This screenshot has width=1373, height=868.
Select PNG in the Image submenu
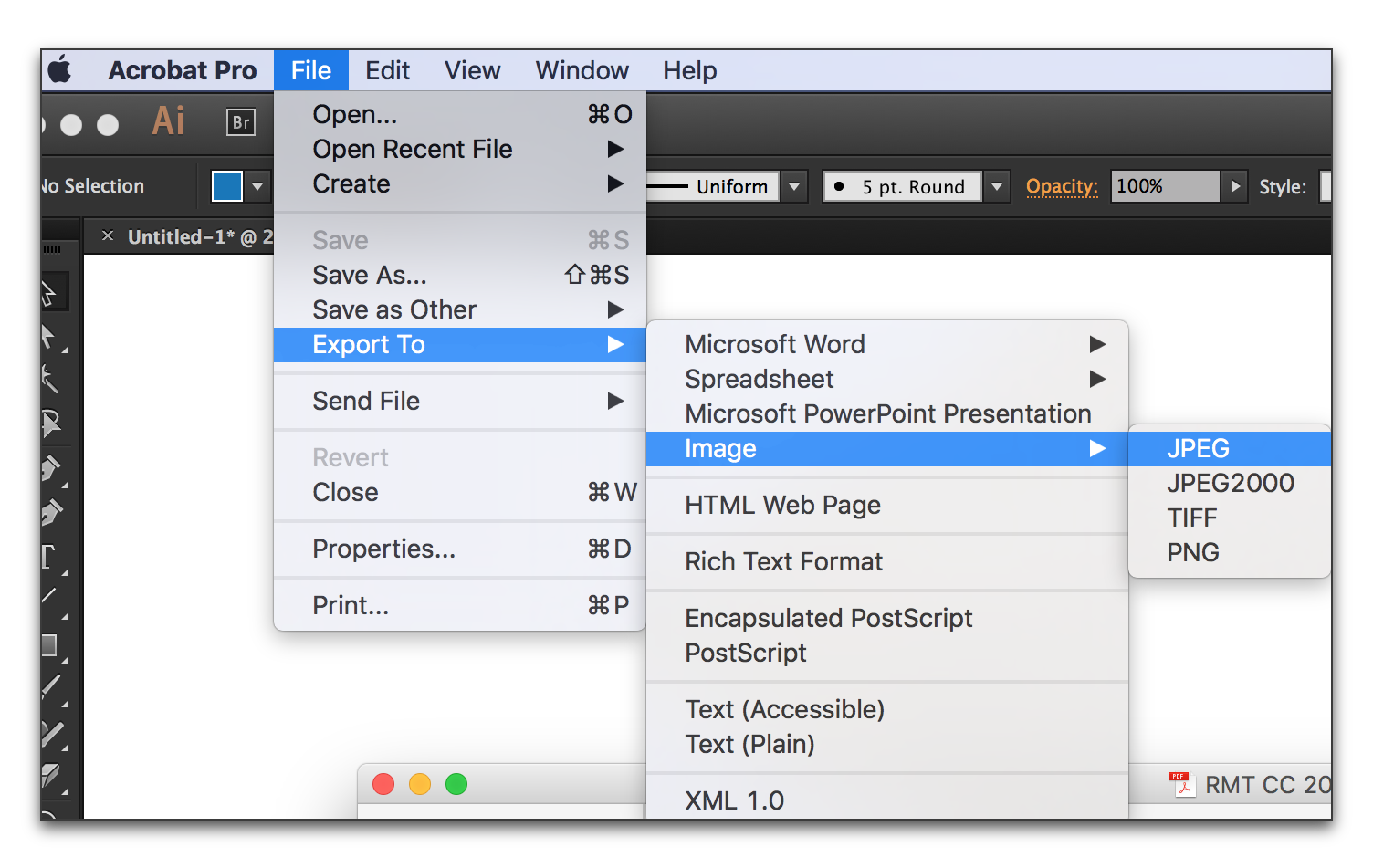tap(1192, 552)
